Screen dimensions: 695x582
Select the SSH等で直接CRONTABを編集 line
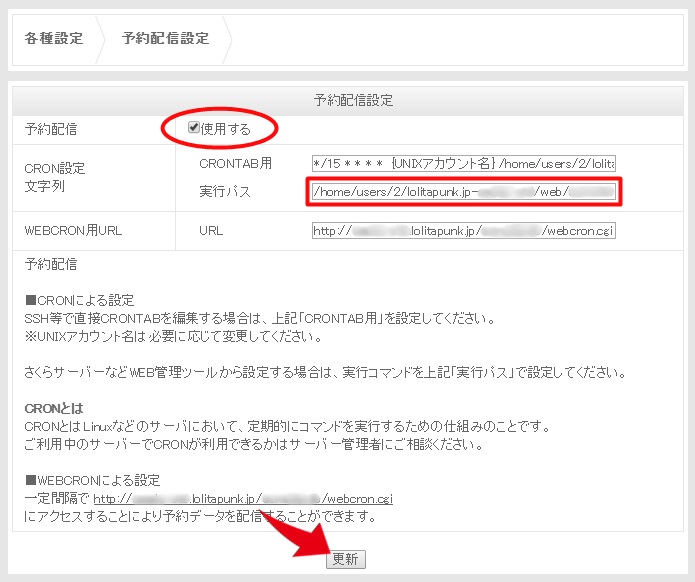pyautogui.click(x=260, y=318)
